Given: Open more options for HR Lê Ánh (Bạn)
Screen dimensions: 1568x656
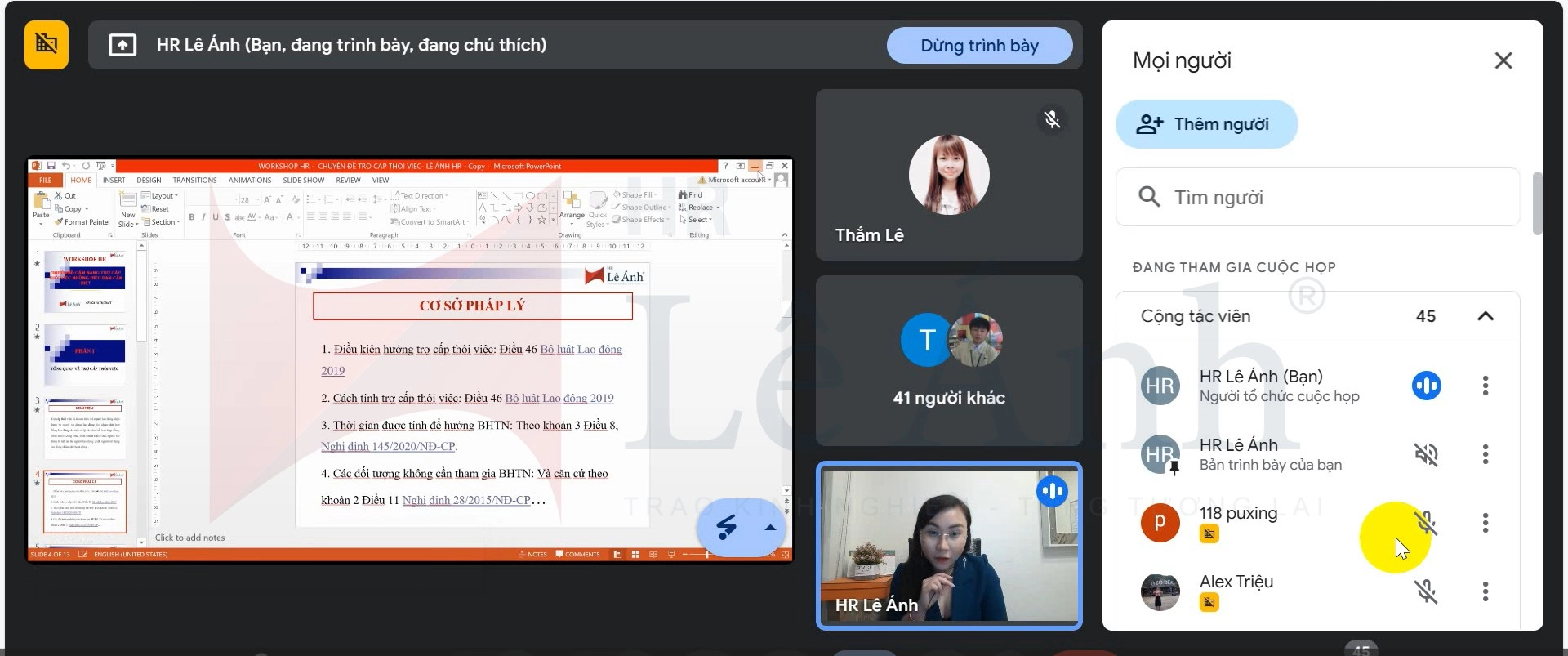Looking at the screenshot, I should point(1485,386).
